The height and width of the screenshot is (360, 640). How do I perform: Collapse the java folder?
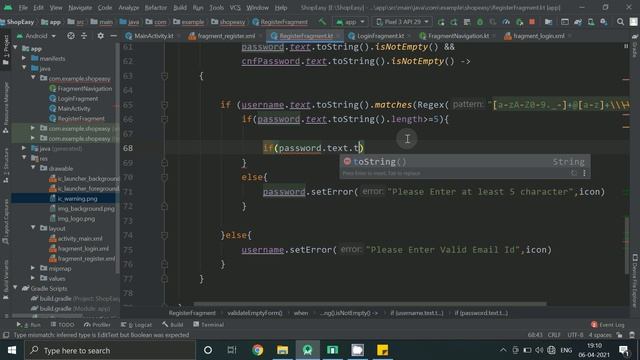(x=24, y=68)
